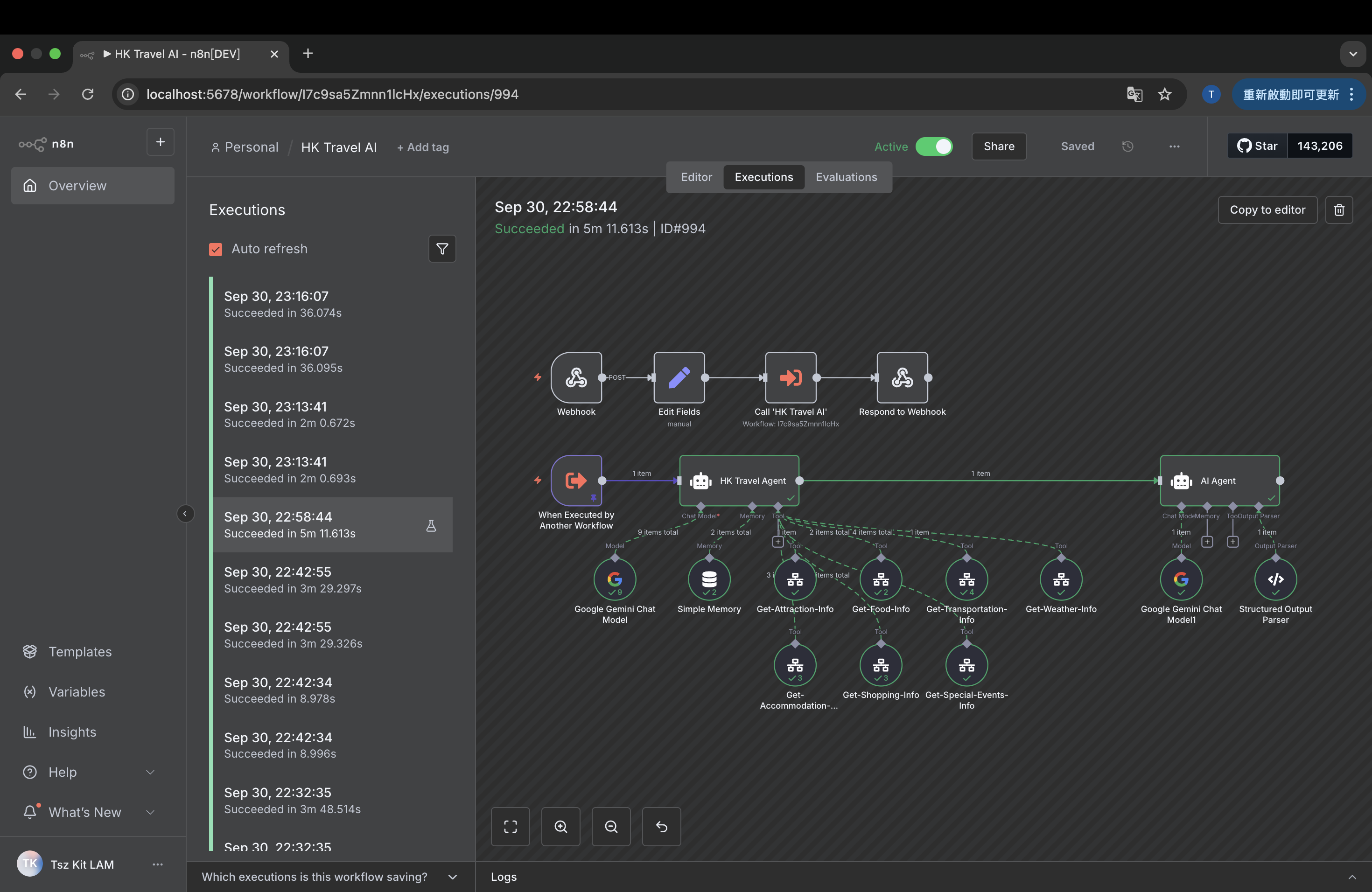The width and height of the screenshot is (1372, 892).
Task: Open the workflow history clock icon
Action: point(1127,146)
